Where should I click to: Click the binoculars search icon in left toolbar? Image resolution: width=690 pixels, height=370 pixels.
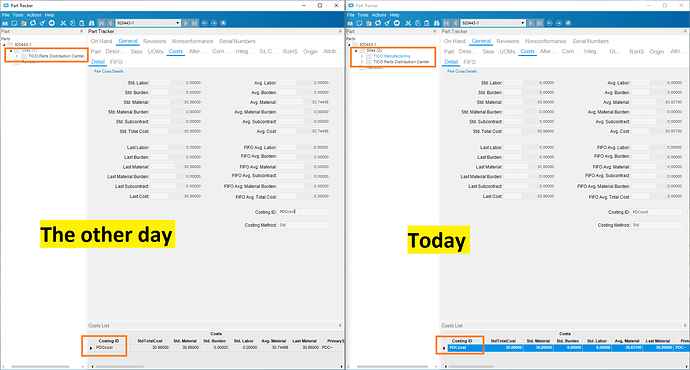(92, 23)
